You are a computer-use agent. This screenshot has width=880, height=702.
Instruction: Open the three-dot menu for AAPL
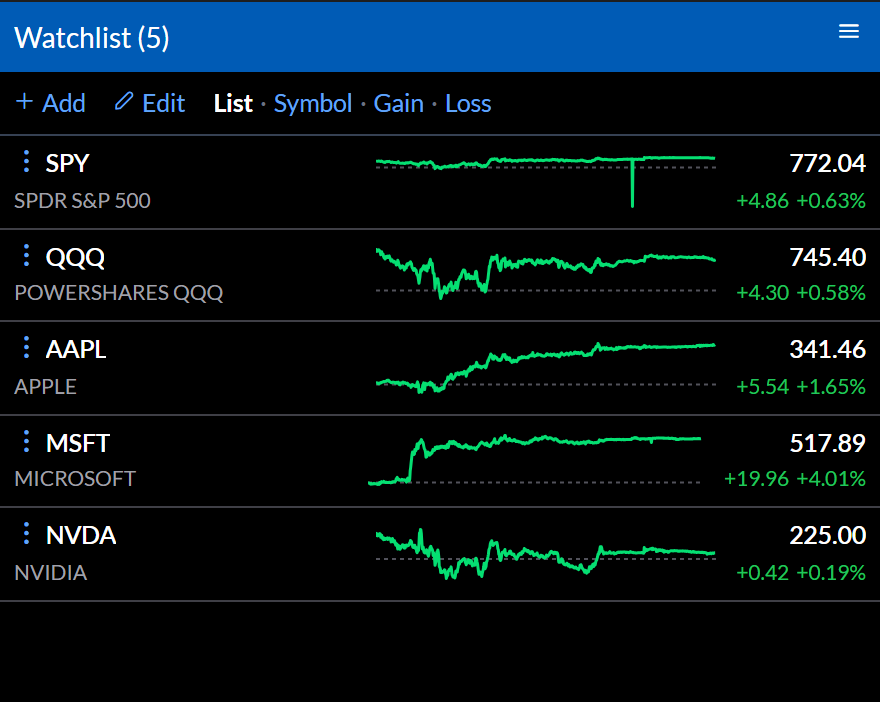(26, 347)
